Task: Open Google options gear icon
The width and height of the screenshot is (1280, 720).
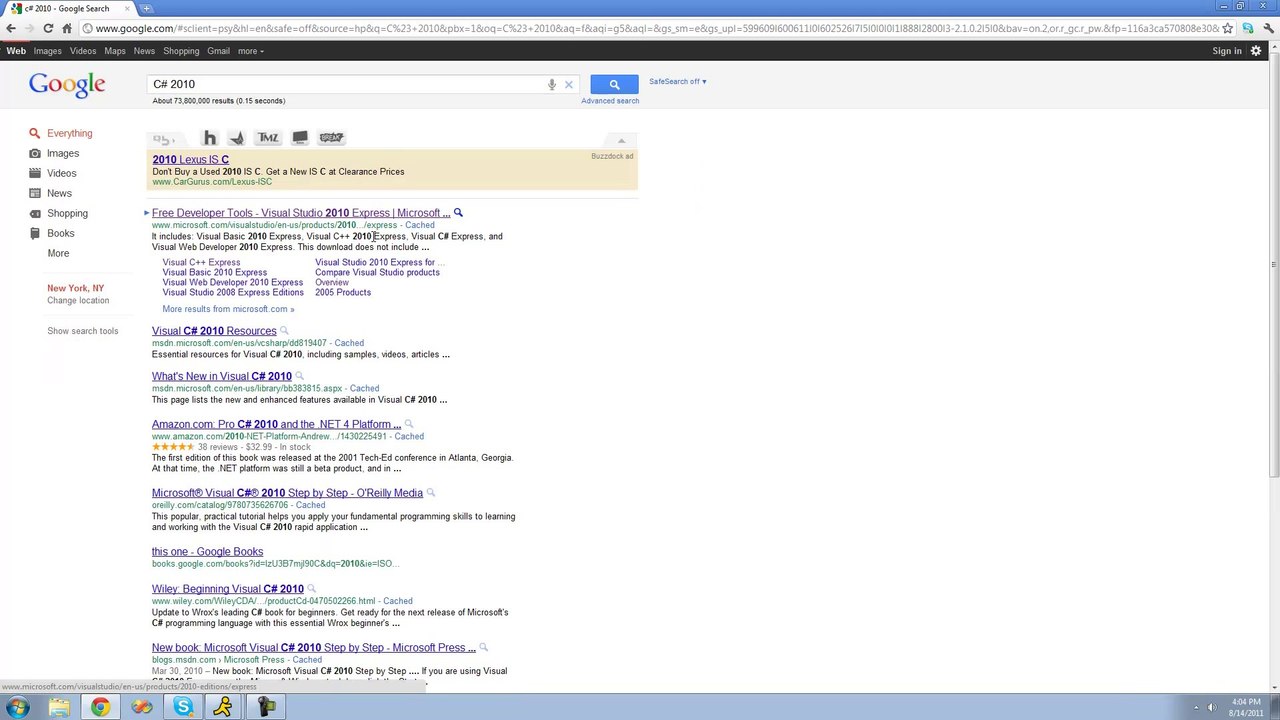Action: pyautogui.click(x=1256, y=51)
